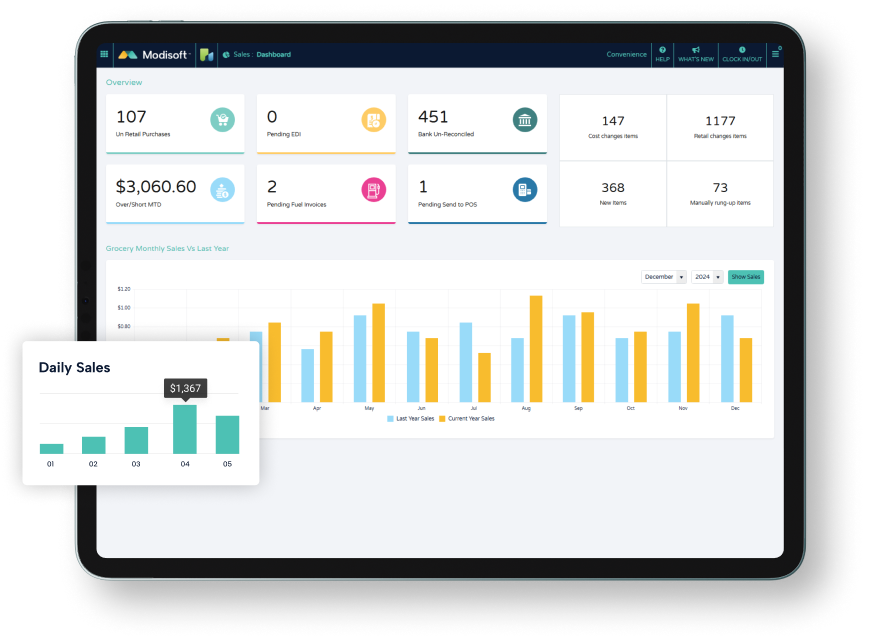Click the Daily Sales bar for 04
This screenshot has height=641, width=878.
pyautogui.click(x=184, y=430)
